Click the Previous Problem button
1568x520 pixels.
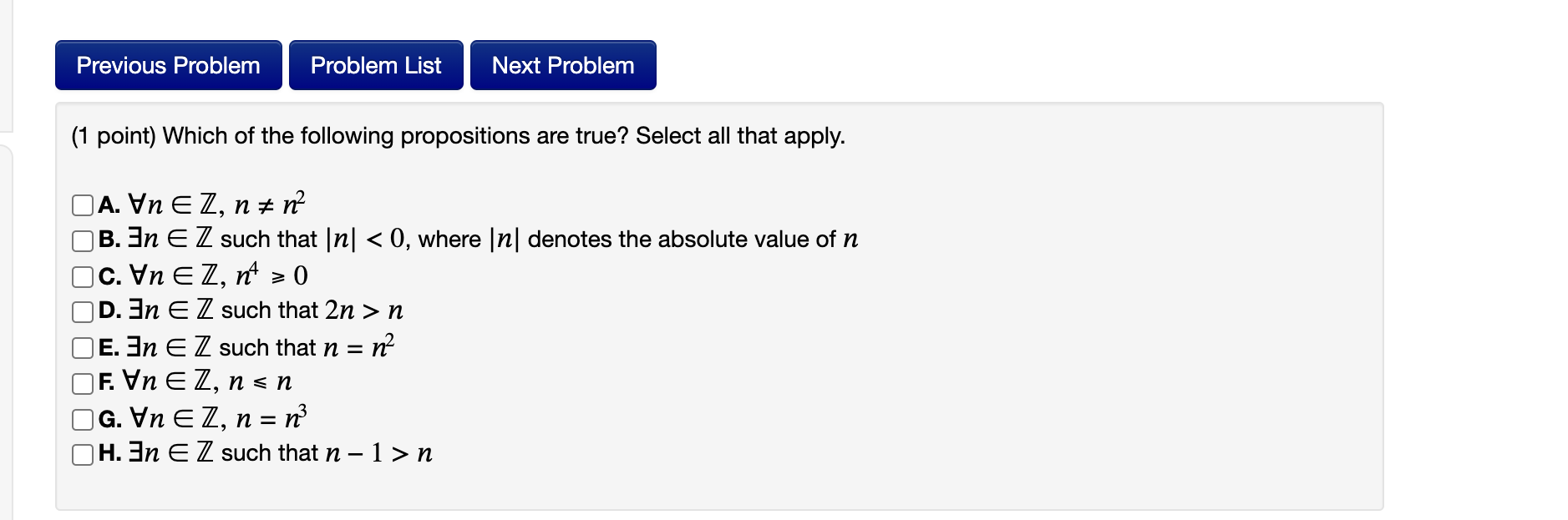(x=168, y=65)
